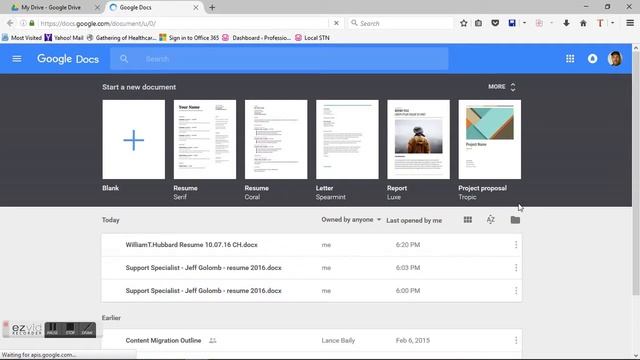640x360 pixels.
Task: Open Yahoo! Mail bookmark
Action: 64,38
